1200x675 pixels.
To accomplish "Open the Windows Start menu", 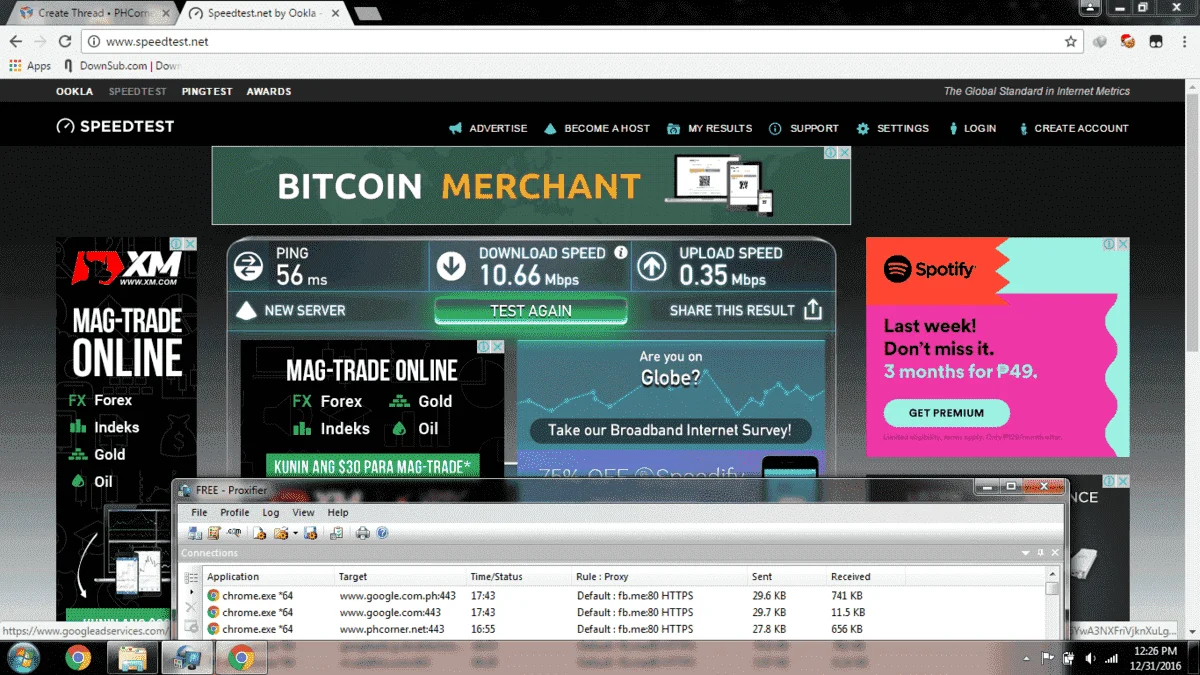I will pos(24,658).
